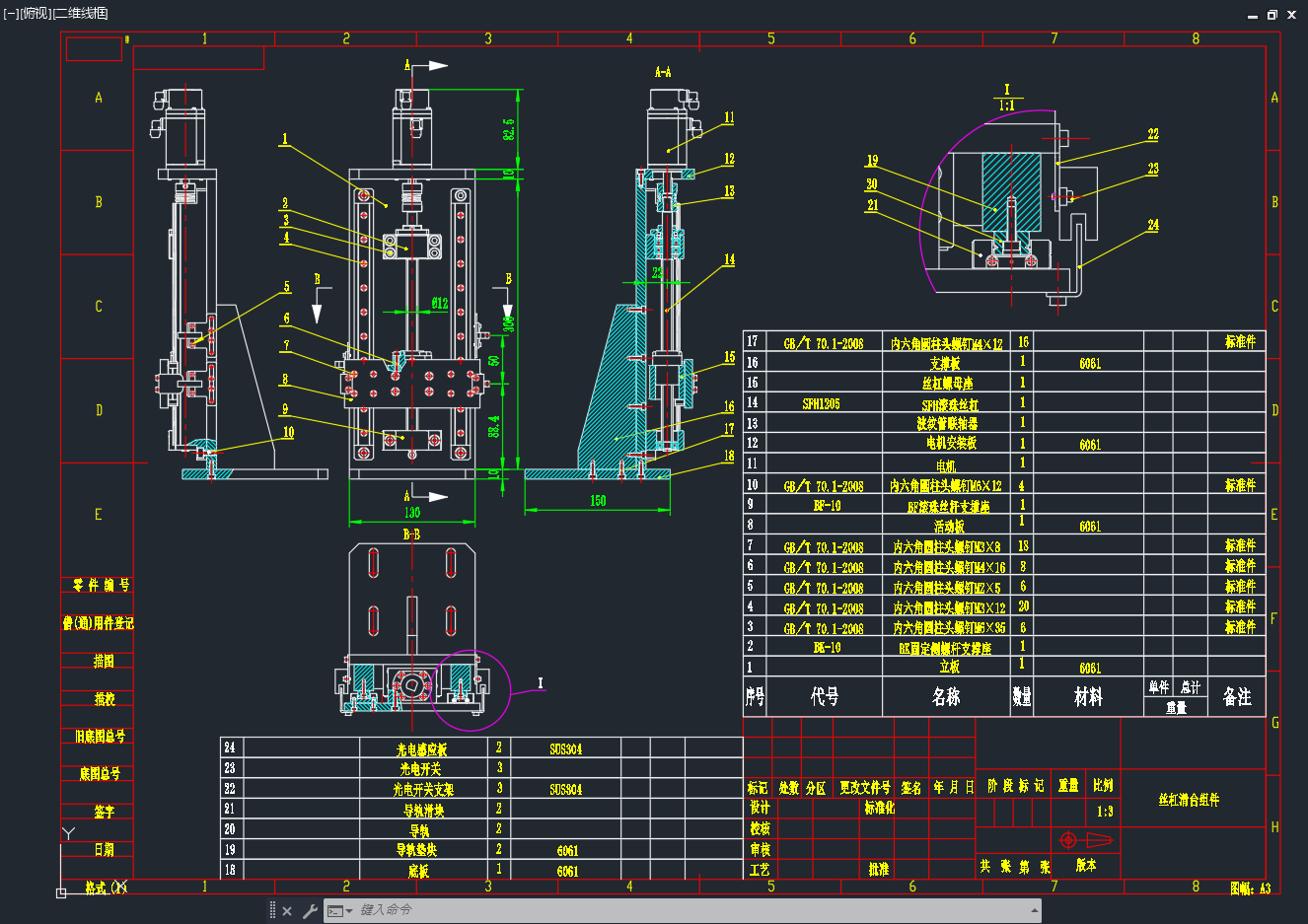The height and width of the screenshot is (924, 1308).
Task: Select the part name "光电开关支架"
Action: (x=423, y=790)
